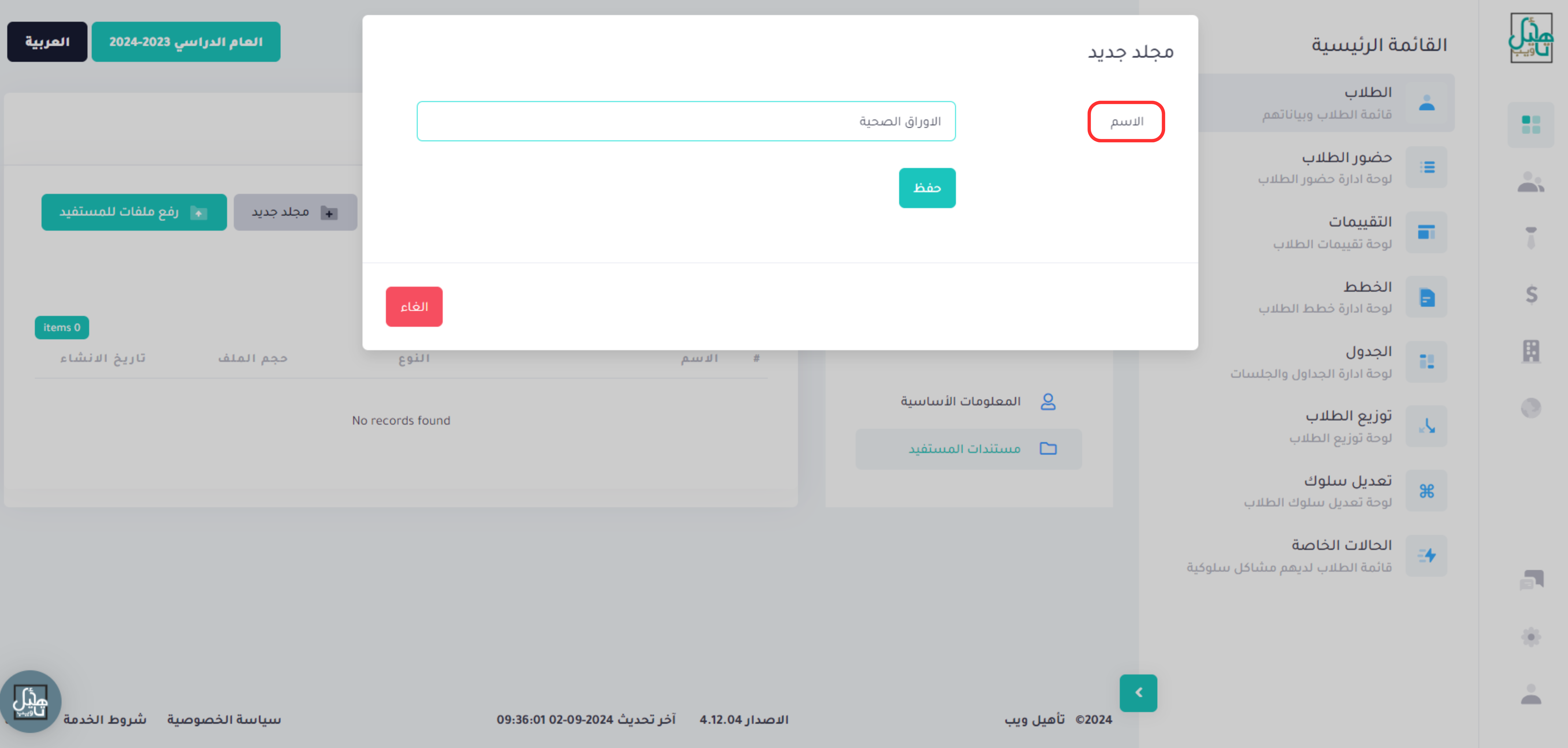The image size is (1568, 748).
Task: Click the user profile icon at rail bottom
Action: pos(1531,694)
